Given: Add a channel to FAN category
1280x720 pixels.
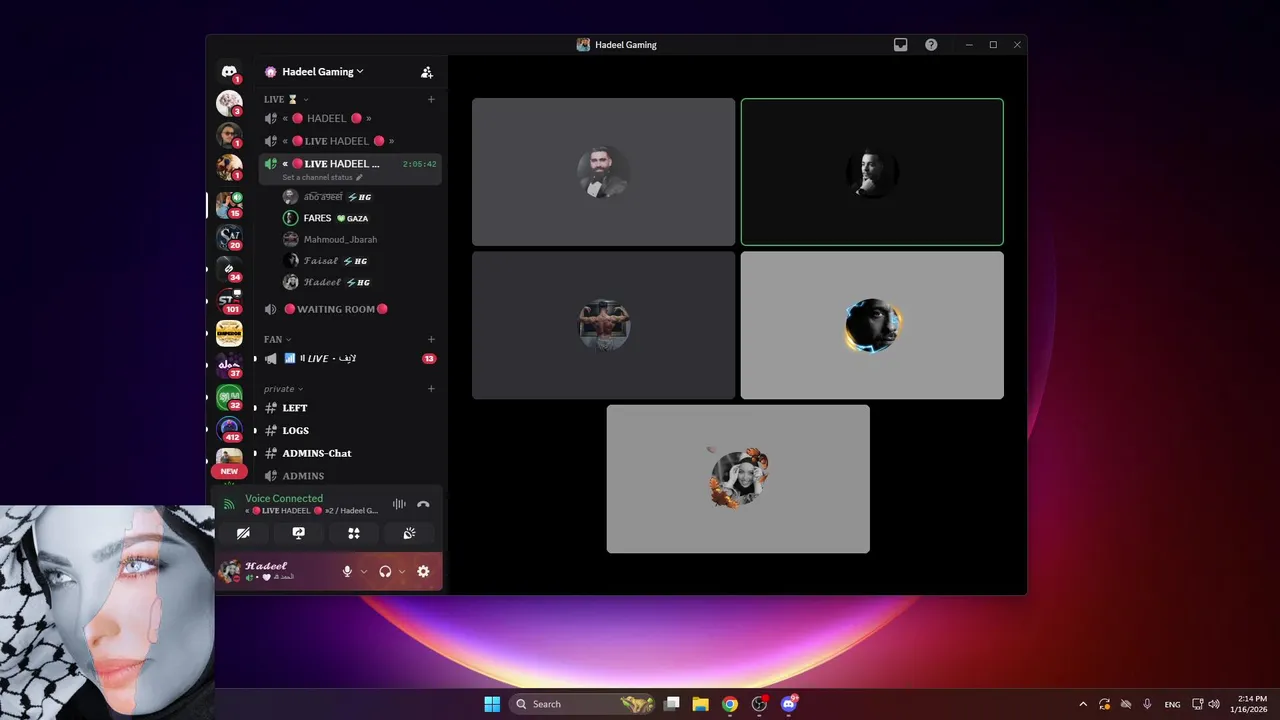Looking at the screenshot, I should click(431, 339).
